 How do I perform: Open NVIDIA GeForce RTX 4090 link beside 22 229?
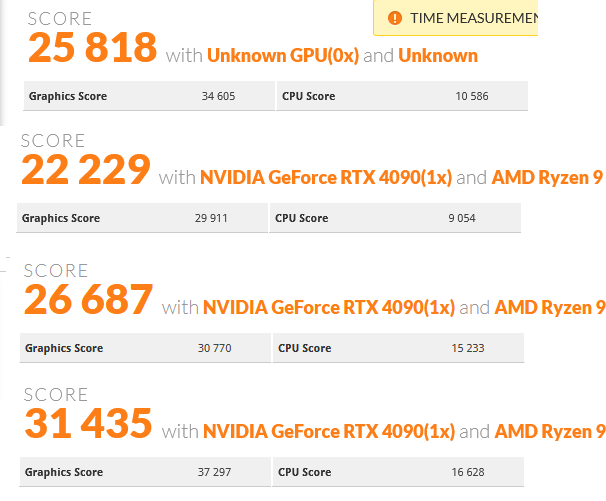(x=326, y=177)
